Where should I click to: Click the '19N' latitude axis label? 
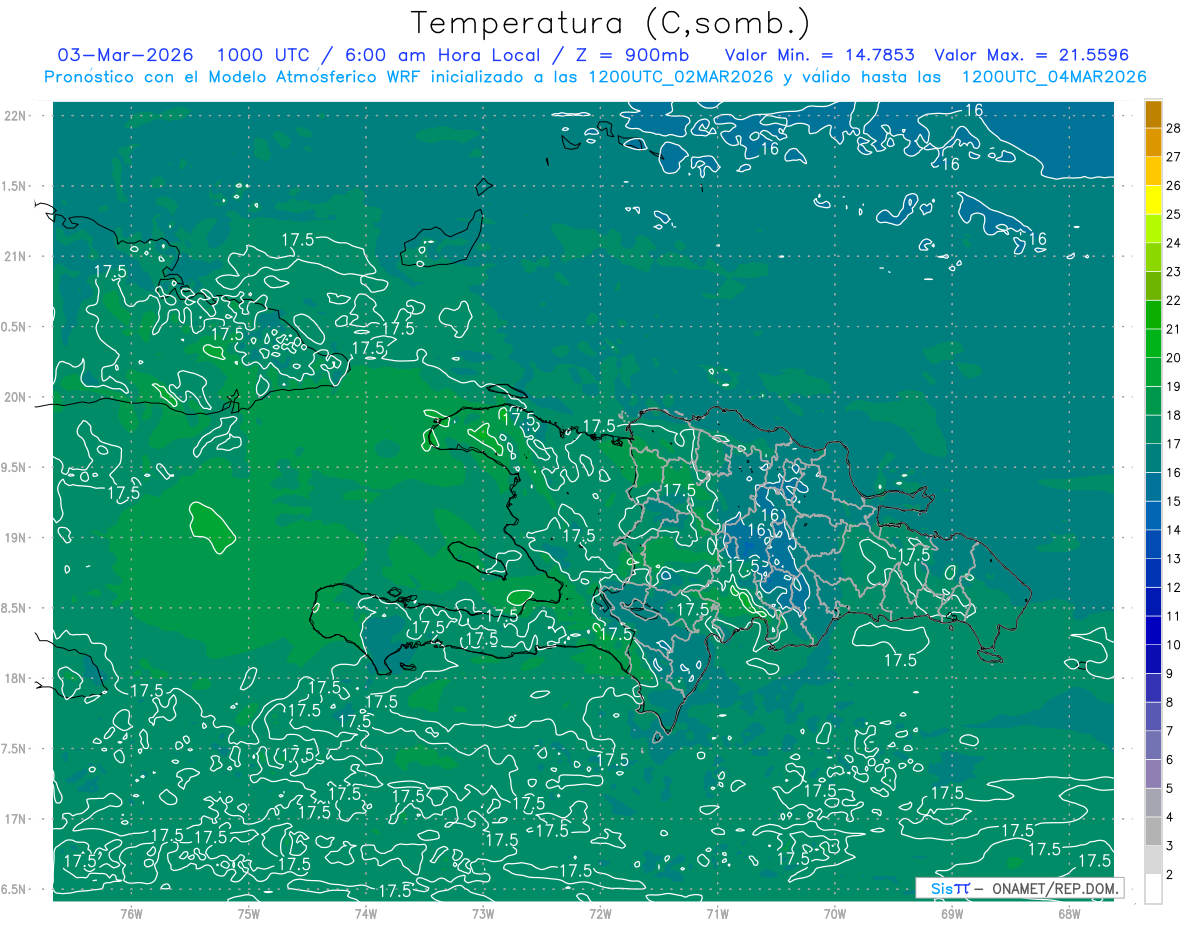pyautogui.click(x=17, y=538)
